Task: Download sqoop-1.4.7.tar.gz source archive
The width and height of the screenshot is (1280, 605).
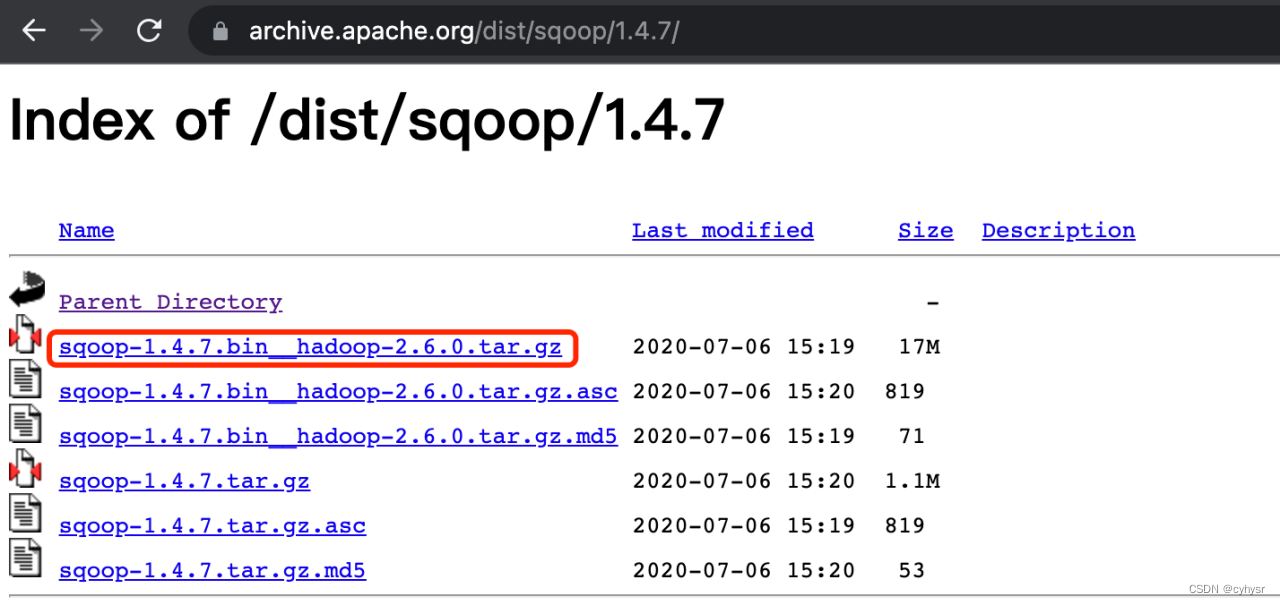Action: 184,481
